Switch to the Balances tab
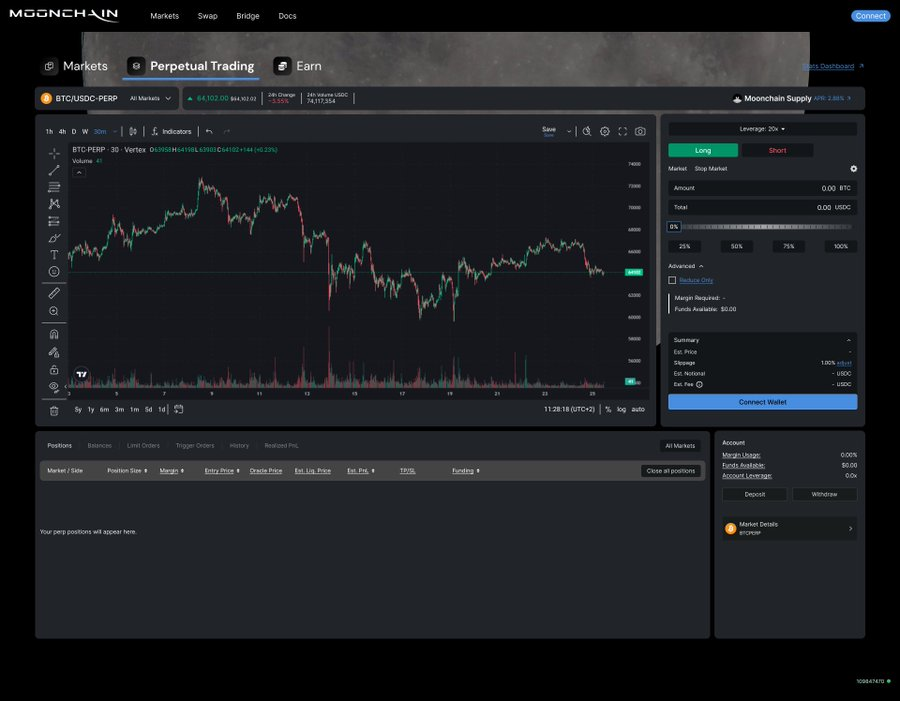Viewport: 900px width, 701px height. pyautogui.click(x=99, y=446)
